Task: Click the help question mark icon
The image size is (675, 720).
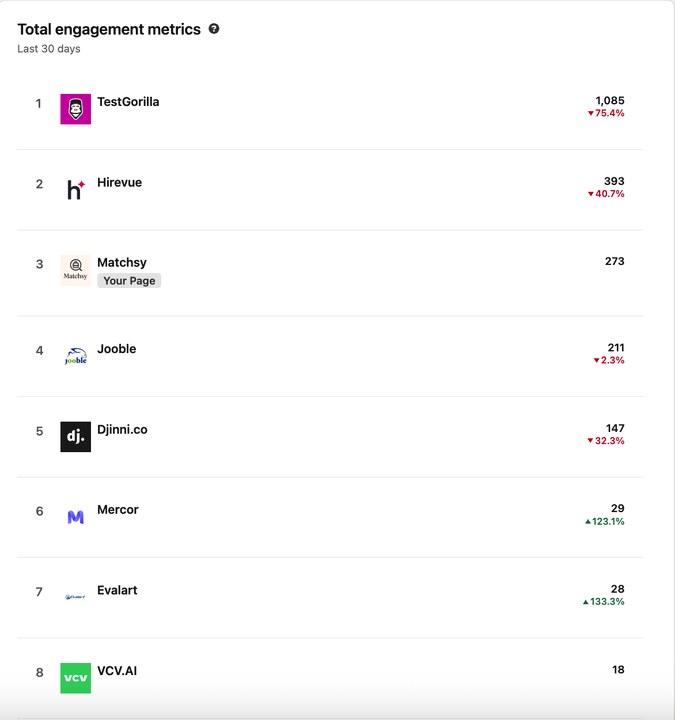Action: point(214,29)
